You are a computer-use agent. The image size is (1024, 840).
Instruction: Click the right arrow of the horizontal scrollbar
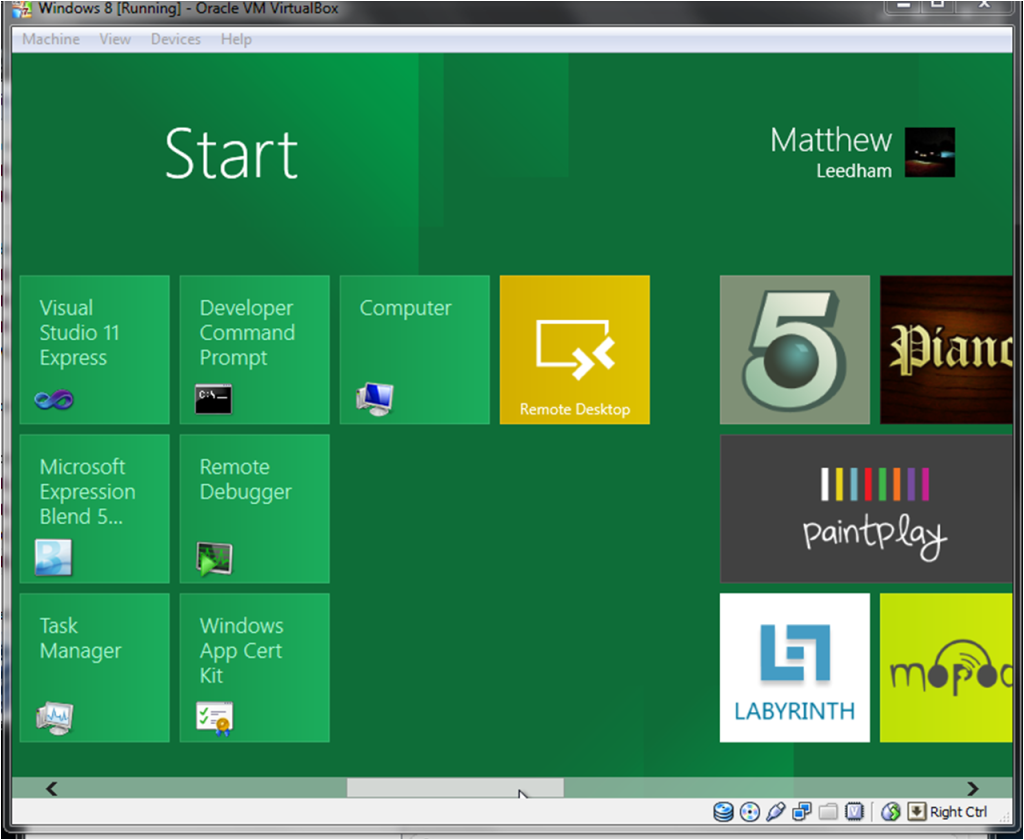pyautogui.click(x=972, y=789)
